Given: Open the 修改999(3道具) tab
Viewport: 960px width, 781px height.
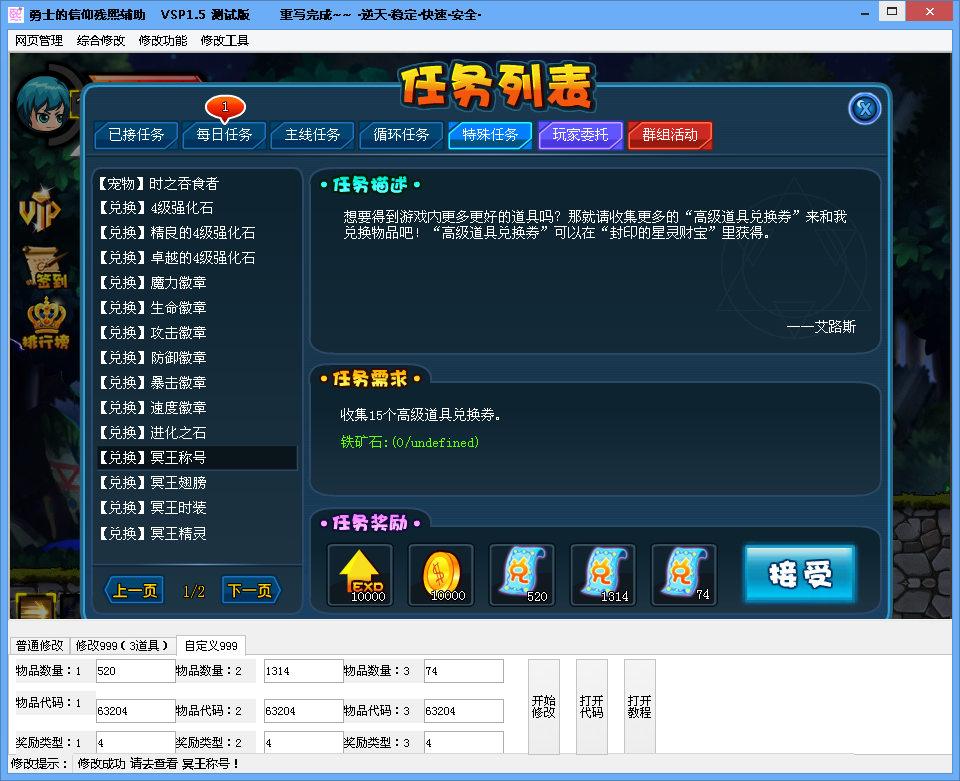Looking at the screenshot, I should [122, 646].
